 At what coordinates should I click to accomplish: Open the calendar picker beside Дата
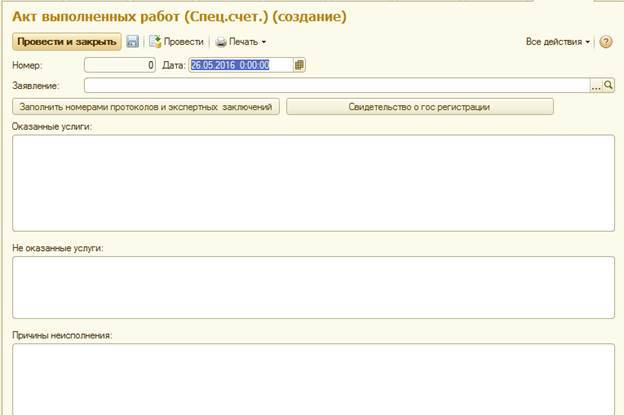[300, 65]
